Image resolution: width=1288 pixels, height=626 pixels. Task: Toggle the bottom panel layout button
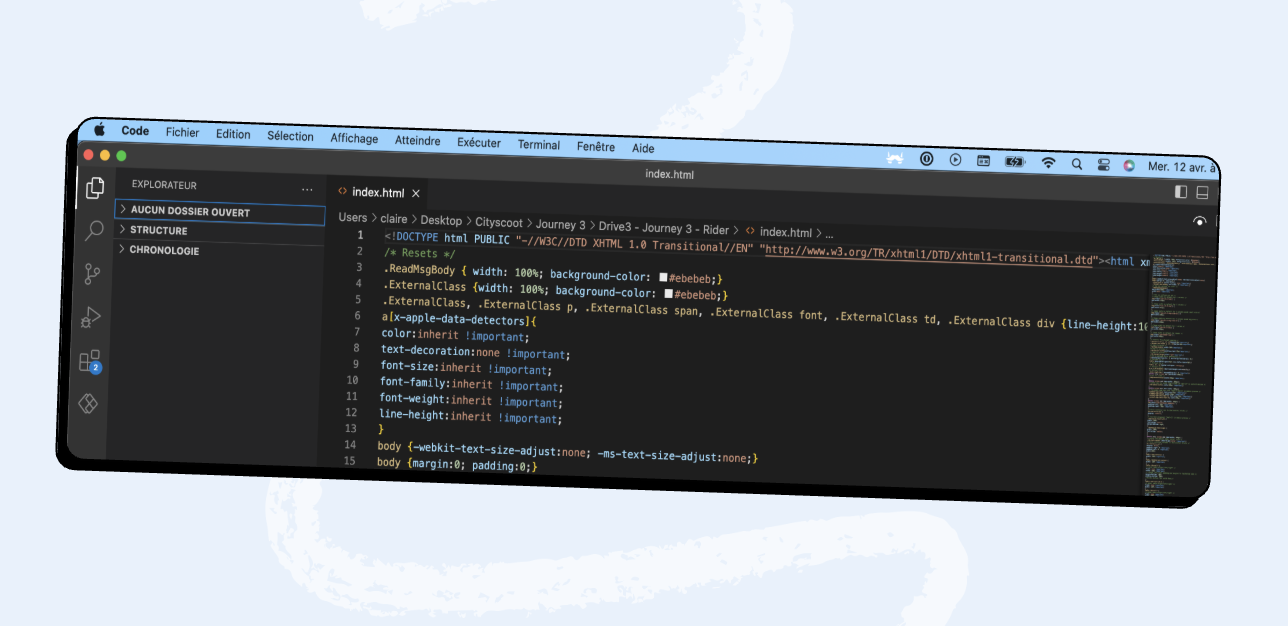point(1203,193)
